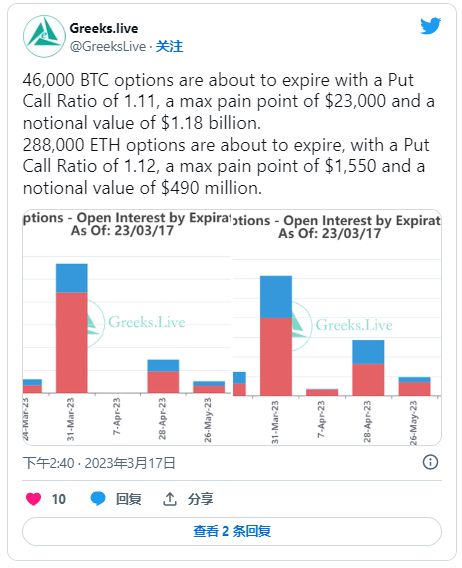This screenshot has width=462, height=568.
Task: Like the tweet with heart icon
Action: [33, 499]
